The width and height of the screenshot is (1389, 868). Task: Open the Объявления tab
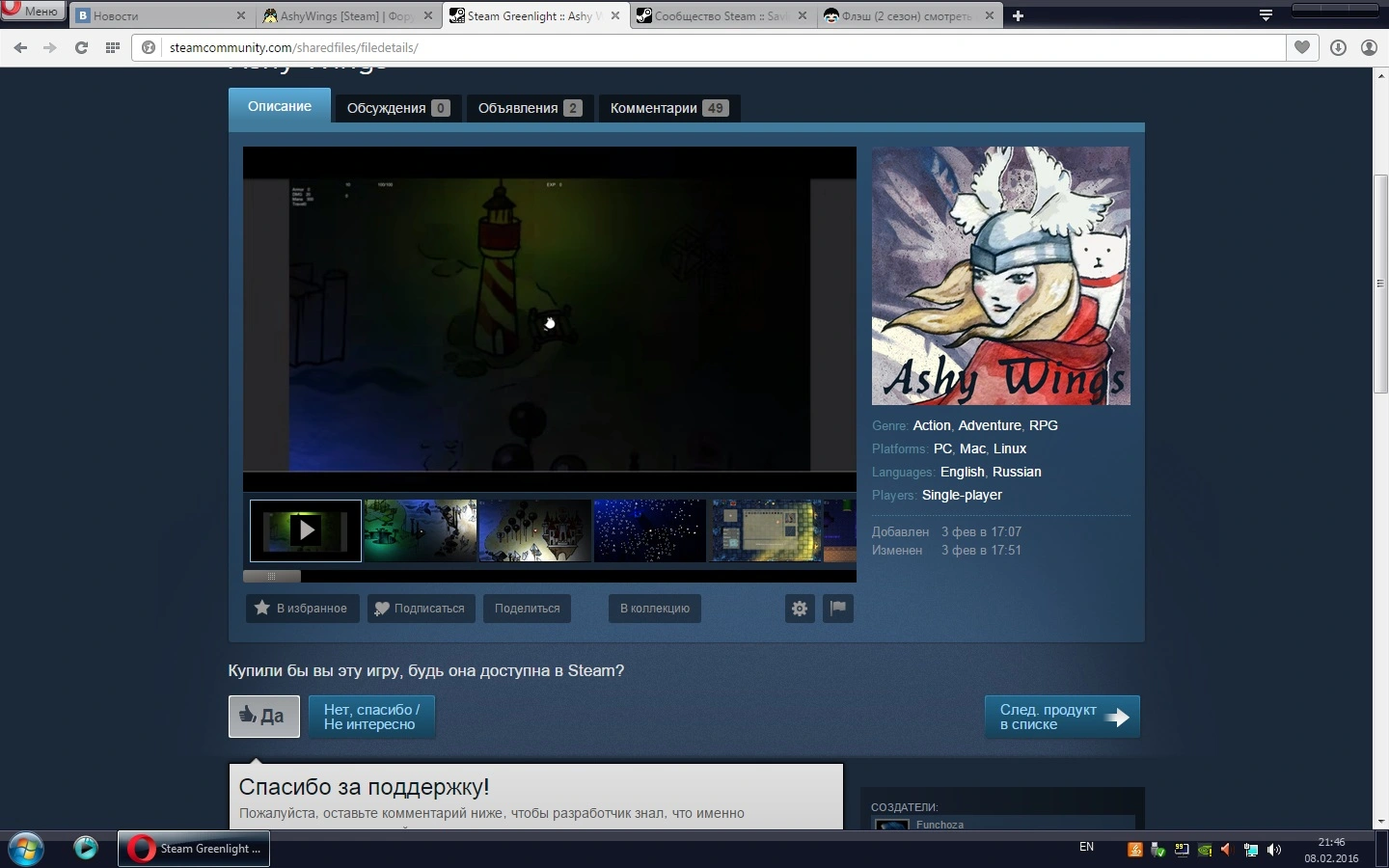click(x=530, y=108)
